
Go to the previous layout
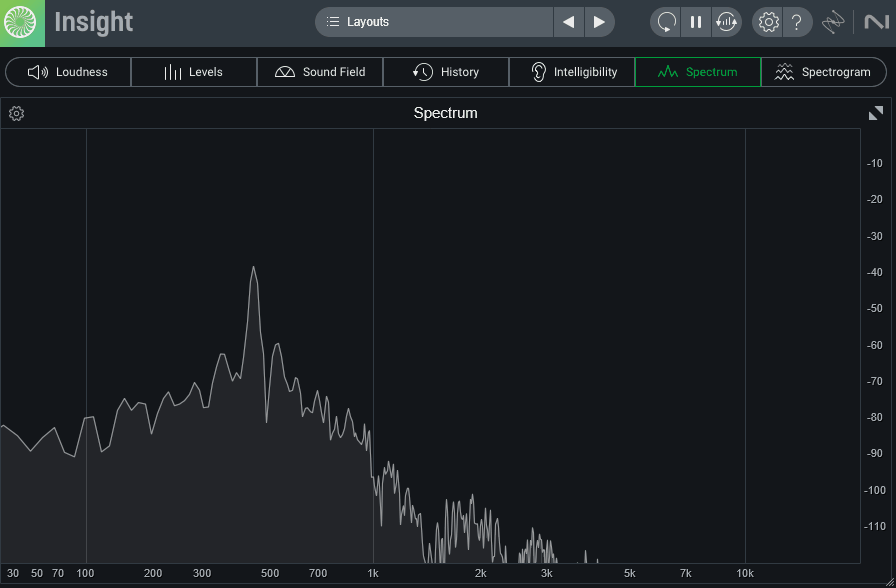pyautogui.click(x=568, y=22)
